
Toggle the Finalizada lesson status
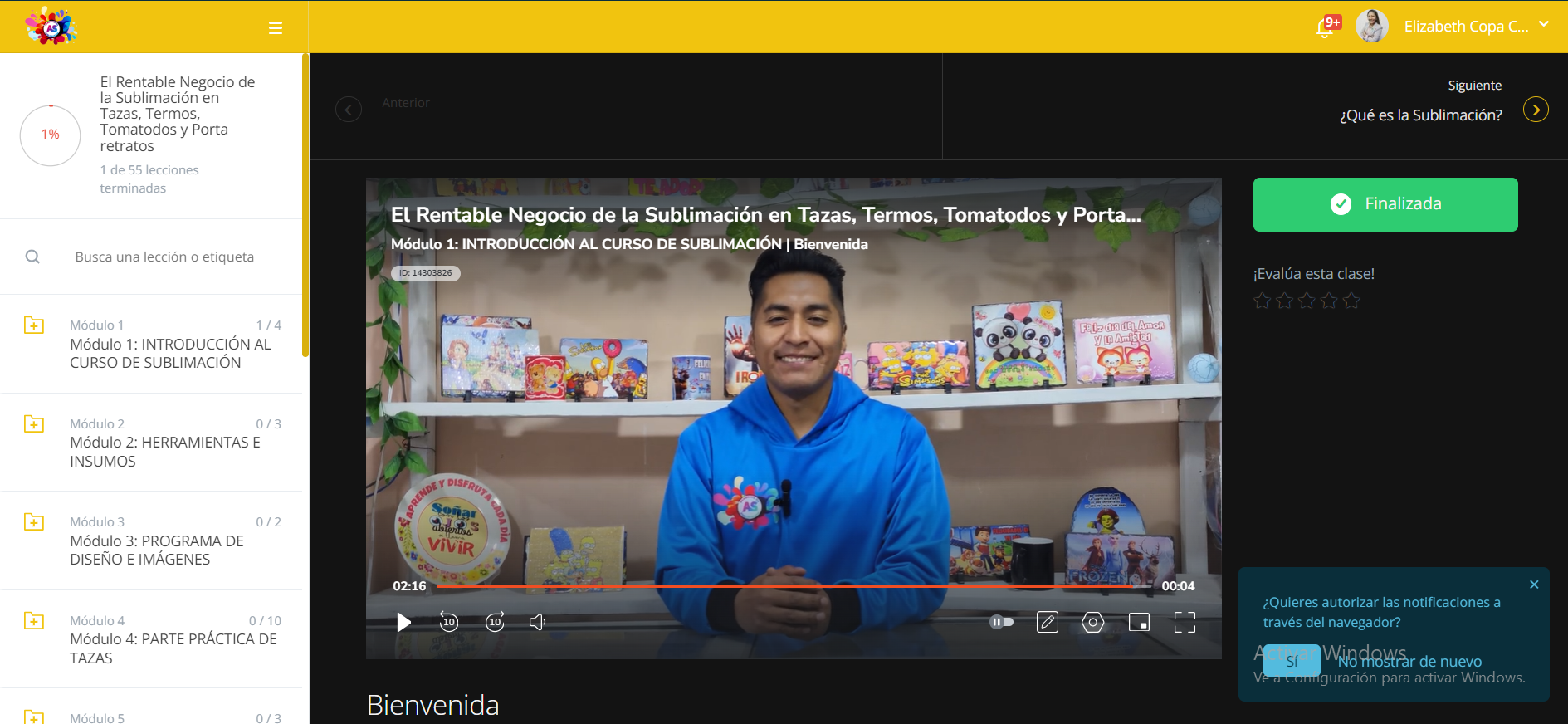(x=1385, y=204)
